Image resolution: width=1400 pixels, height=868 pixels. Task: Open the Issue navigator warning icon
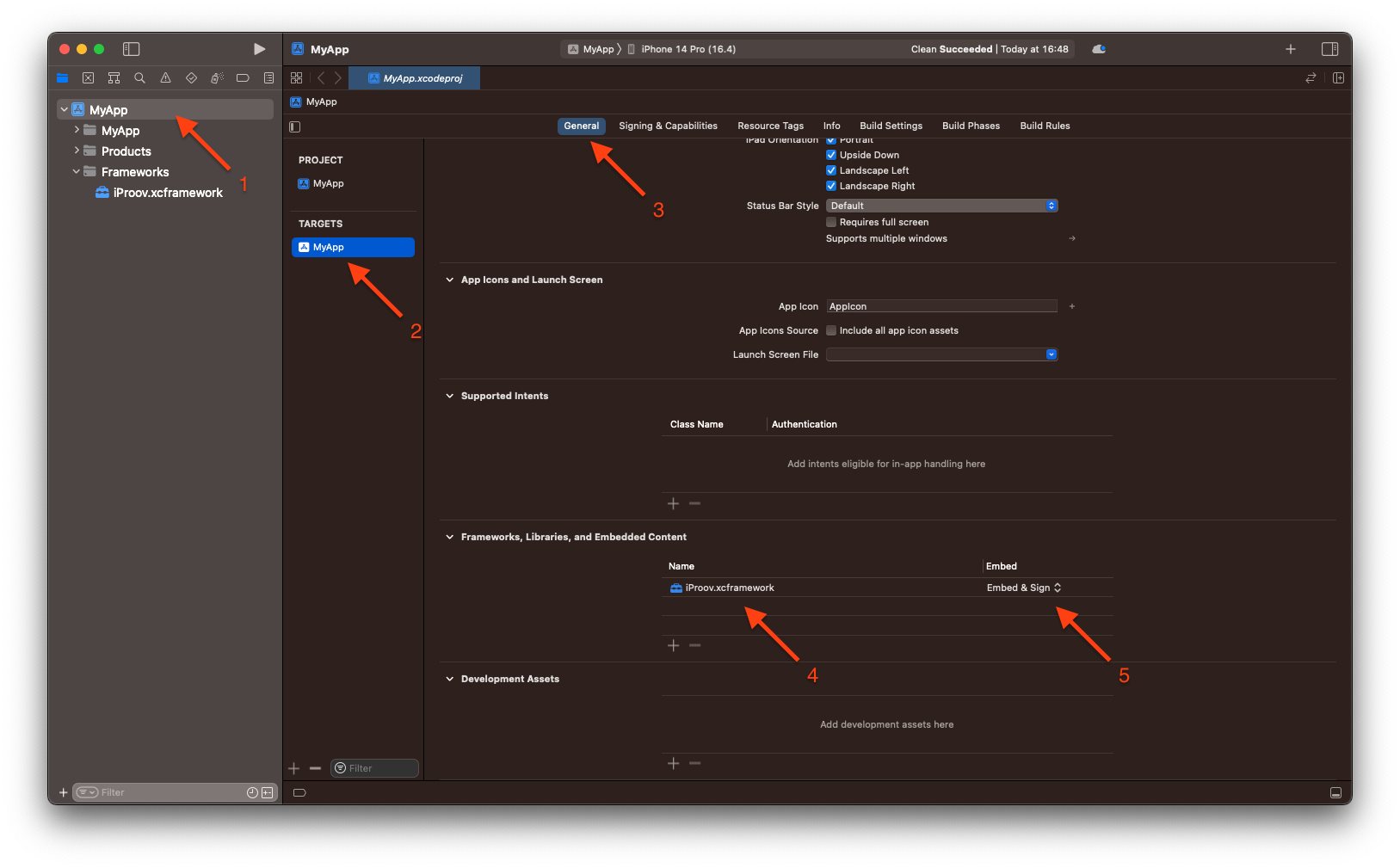(x=165, y=77)
